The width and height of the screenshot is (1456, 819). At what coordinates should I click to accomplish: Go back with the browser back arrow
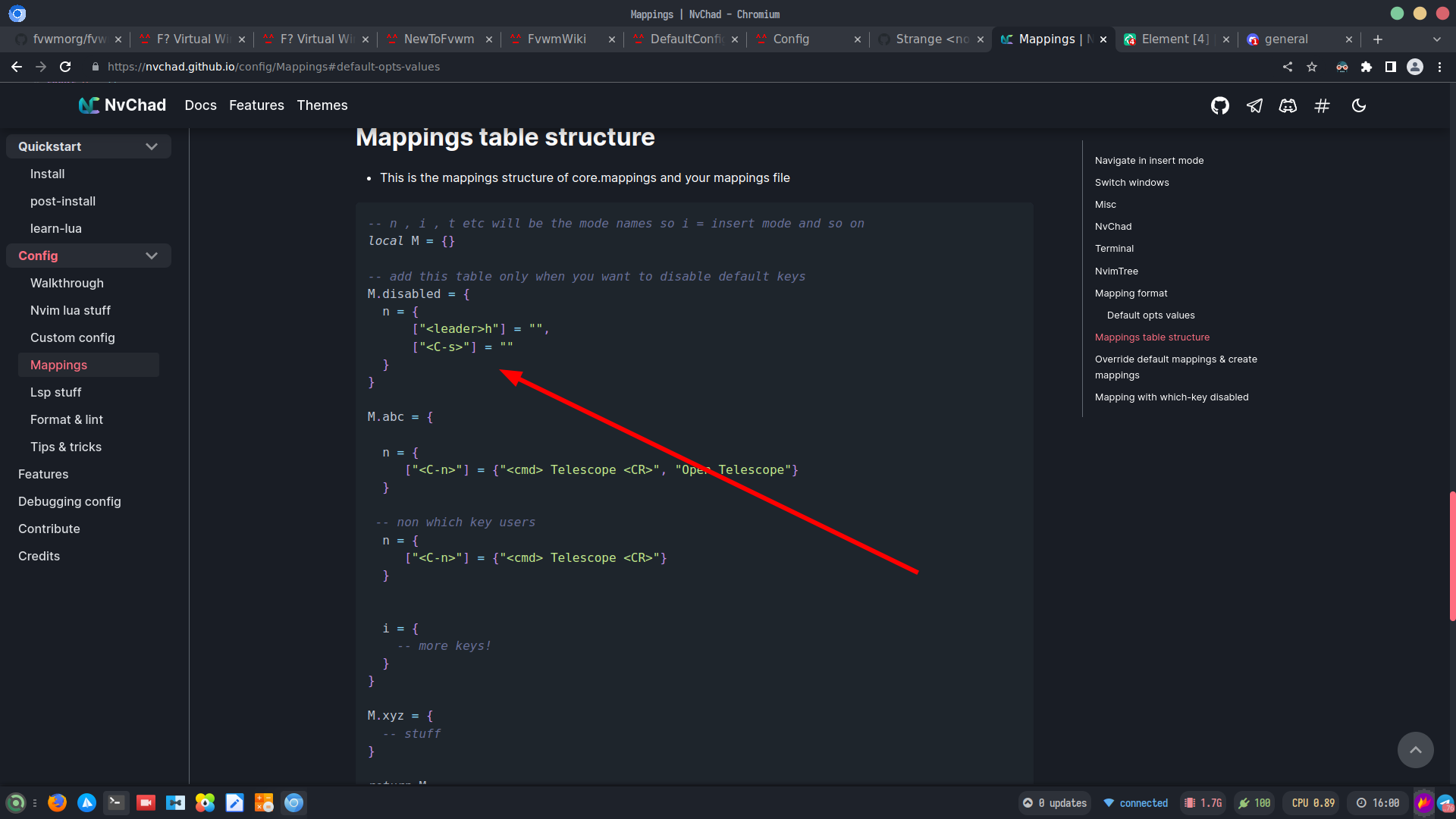click(x=17, y=67)
